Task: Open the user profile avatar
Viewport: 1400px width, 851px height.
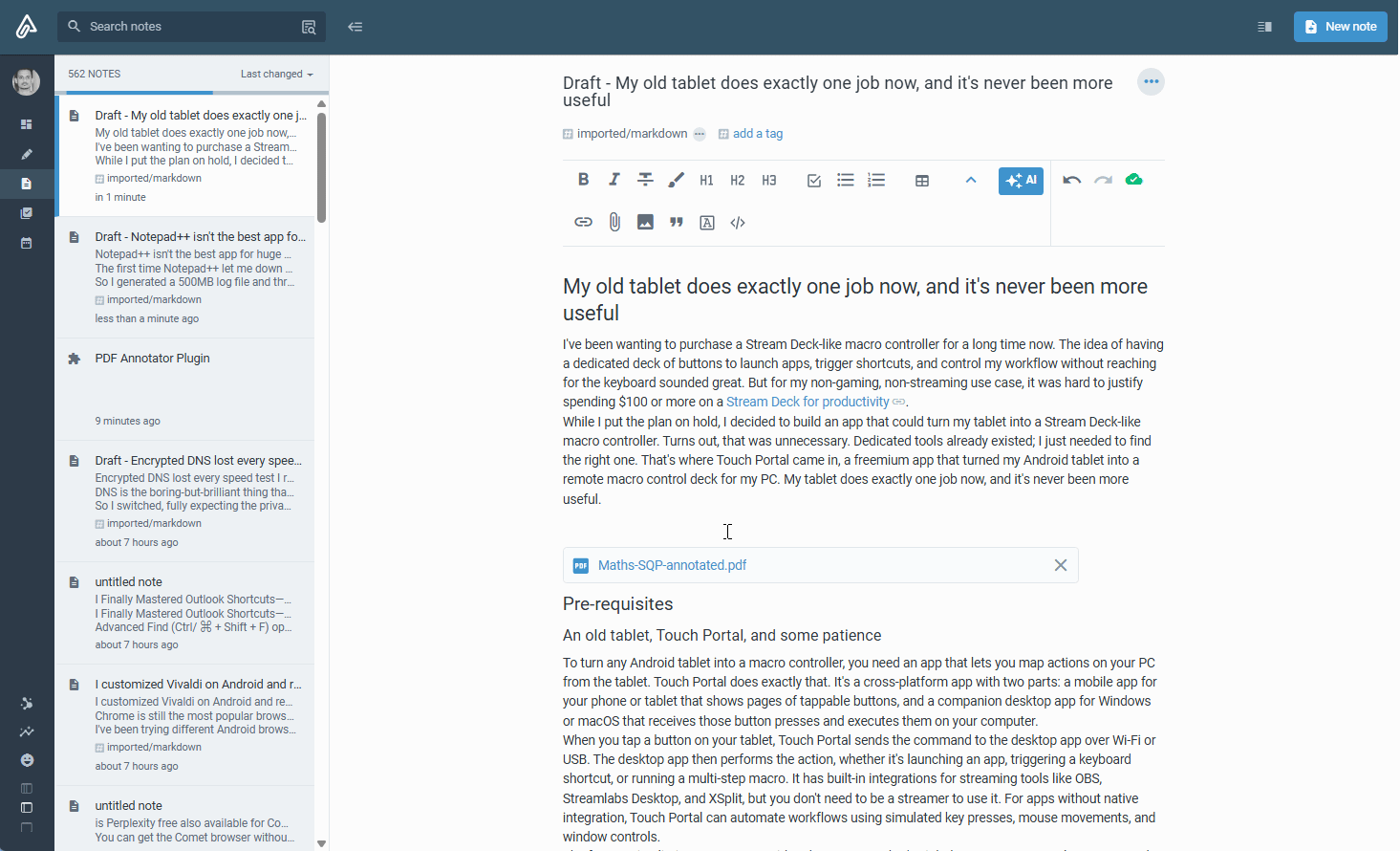Action: (x=27, y=82)
